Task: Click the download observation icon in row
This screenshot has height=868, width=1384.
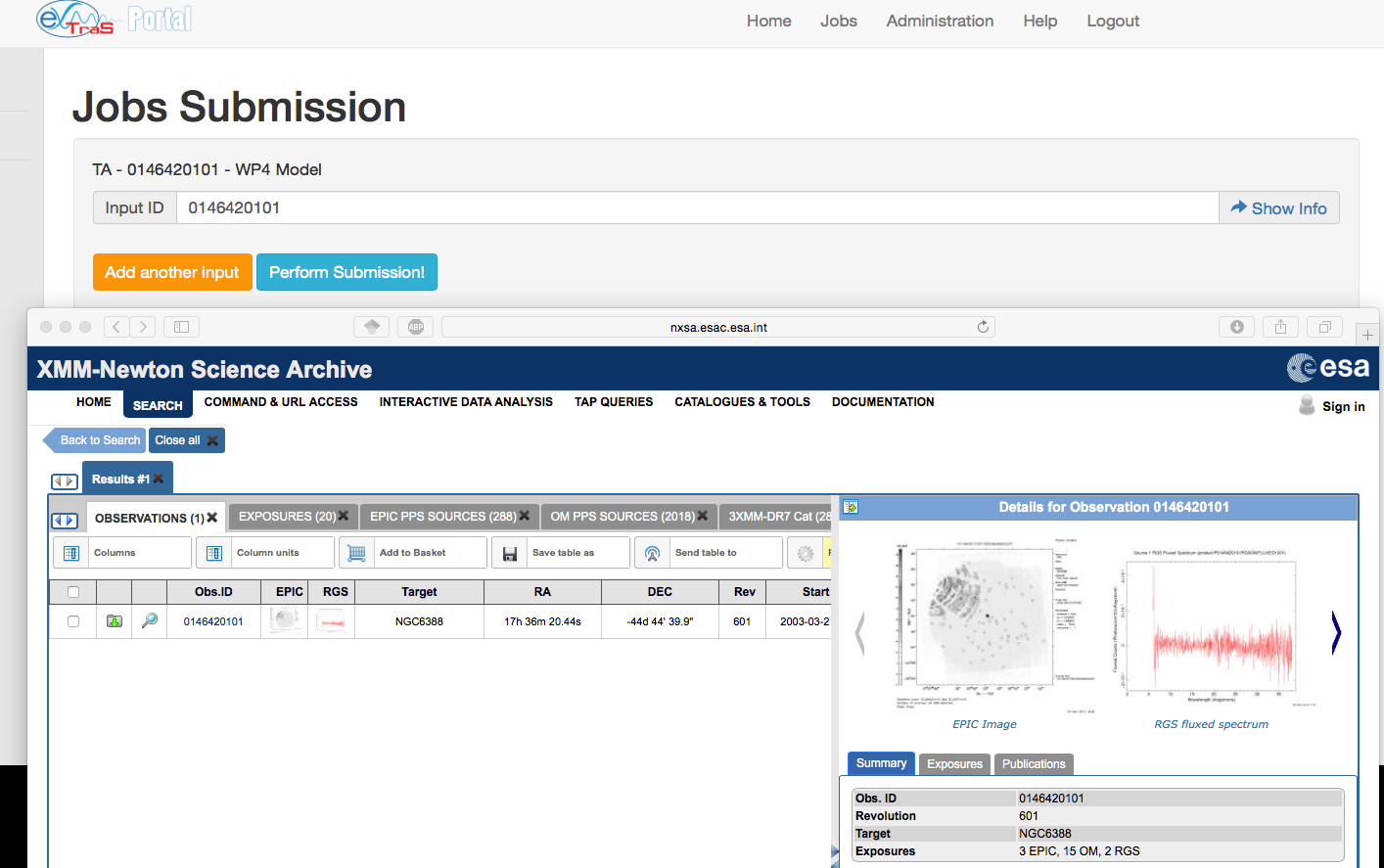Action: pos(115,621)
